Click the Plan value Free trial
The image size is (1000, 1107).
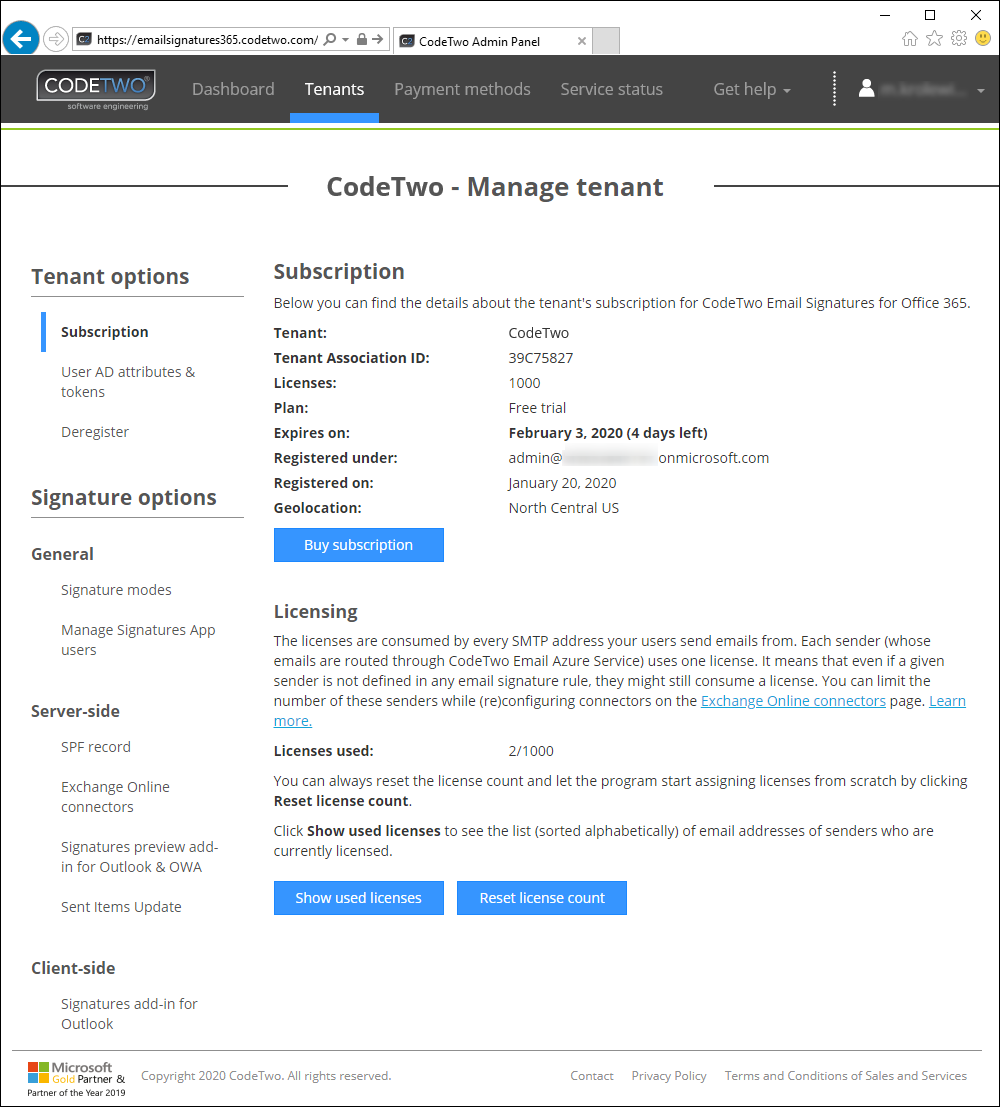(537, 408)
